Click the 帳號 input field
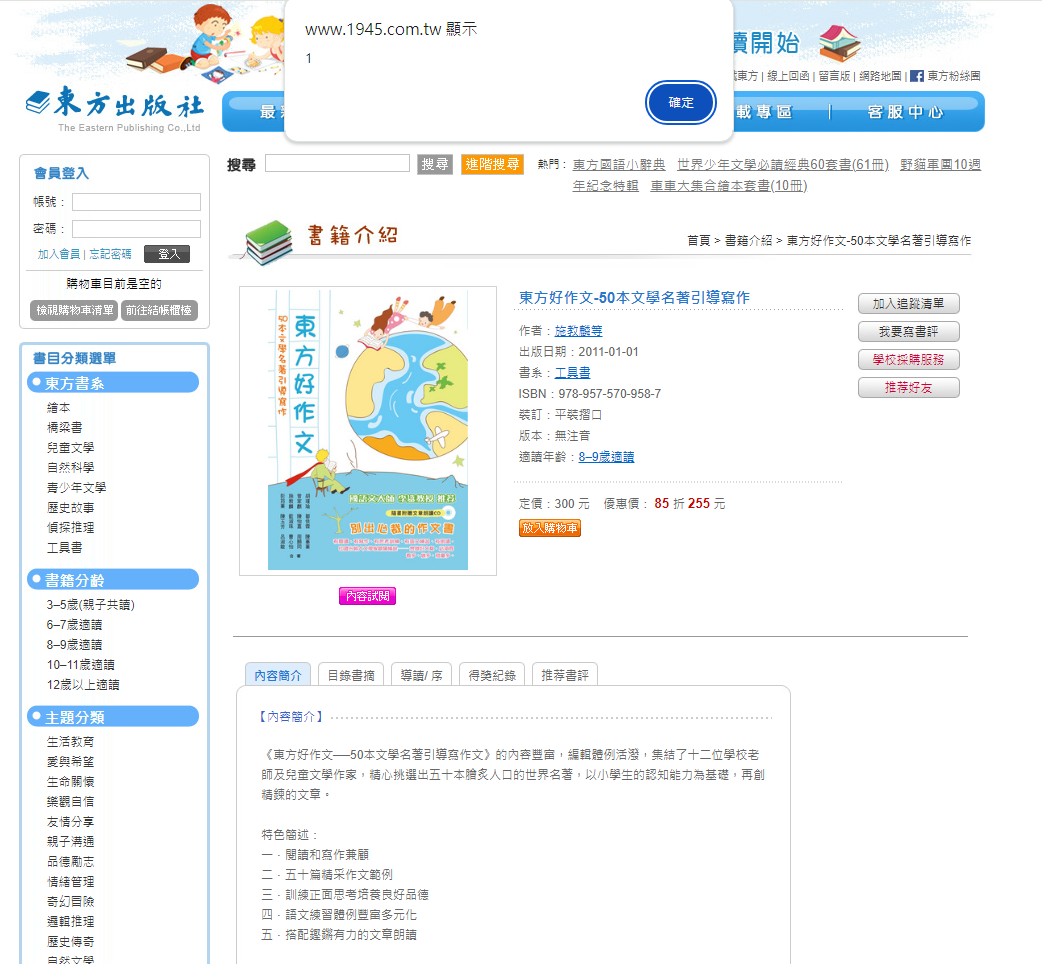 136,202
